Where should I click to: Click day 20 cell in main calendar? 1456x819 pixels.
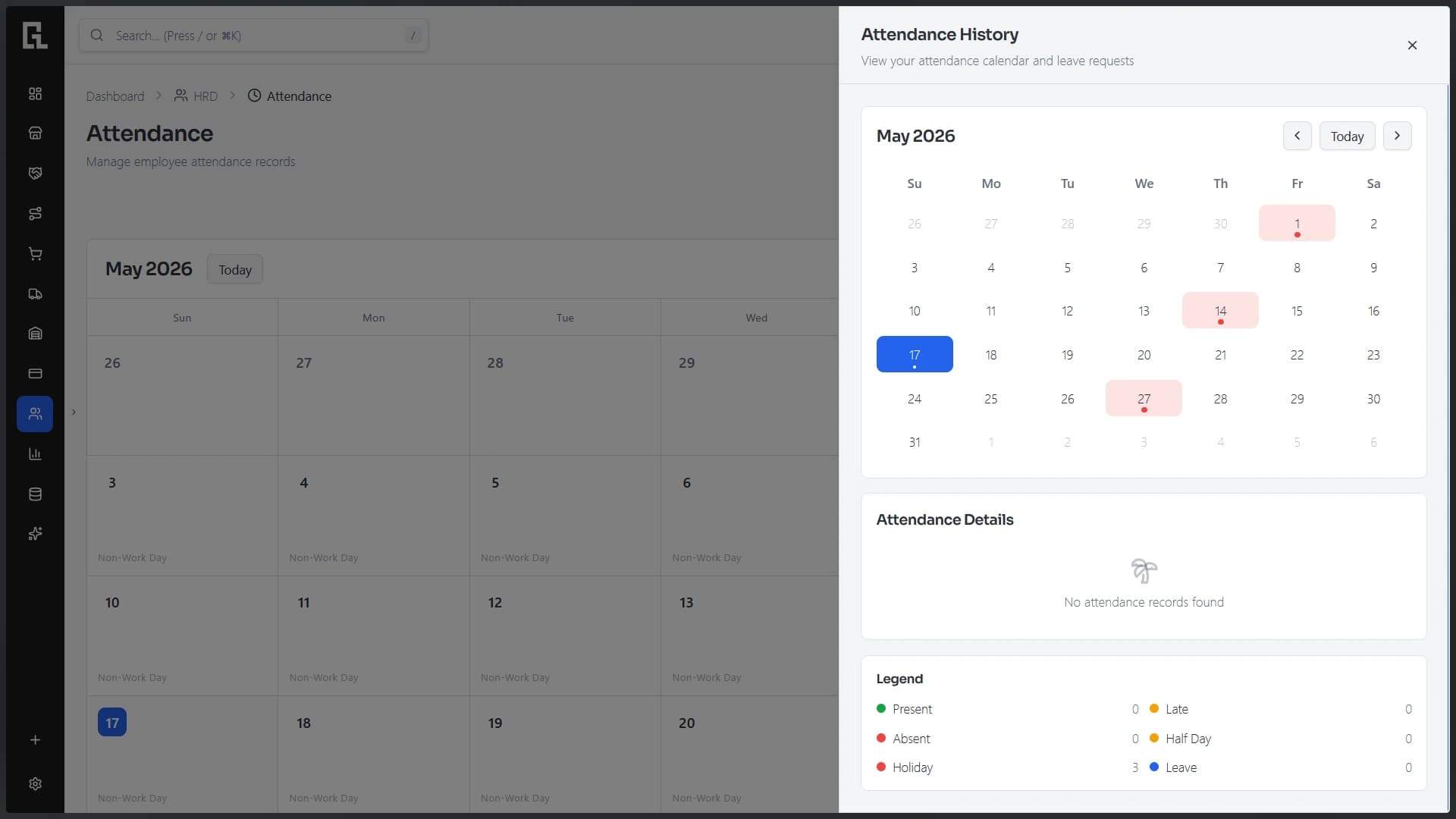coord(749,755)
